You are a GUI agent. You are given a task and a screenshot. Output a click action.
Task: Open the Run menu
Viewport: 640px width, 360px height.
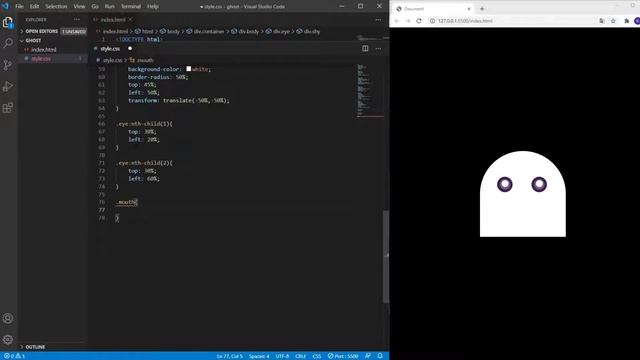pyautogui.click(x=110, y=7)
